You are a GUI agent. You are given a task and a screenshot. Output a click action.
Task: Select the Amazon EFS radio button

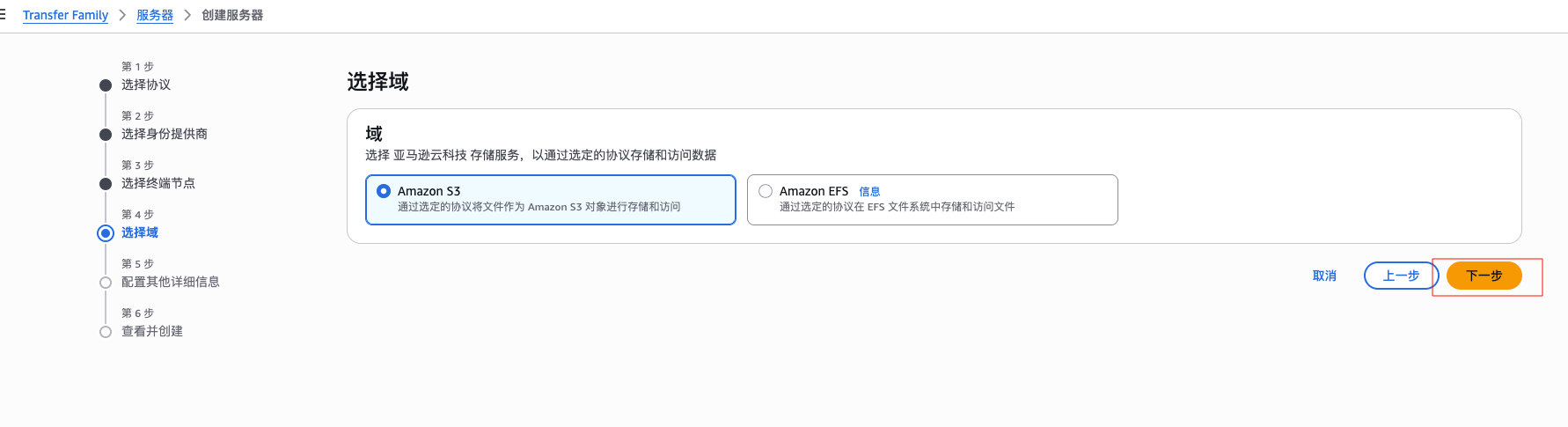point(766,191)
